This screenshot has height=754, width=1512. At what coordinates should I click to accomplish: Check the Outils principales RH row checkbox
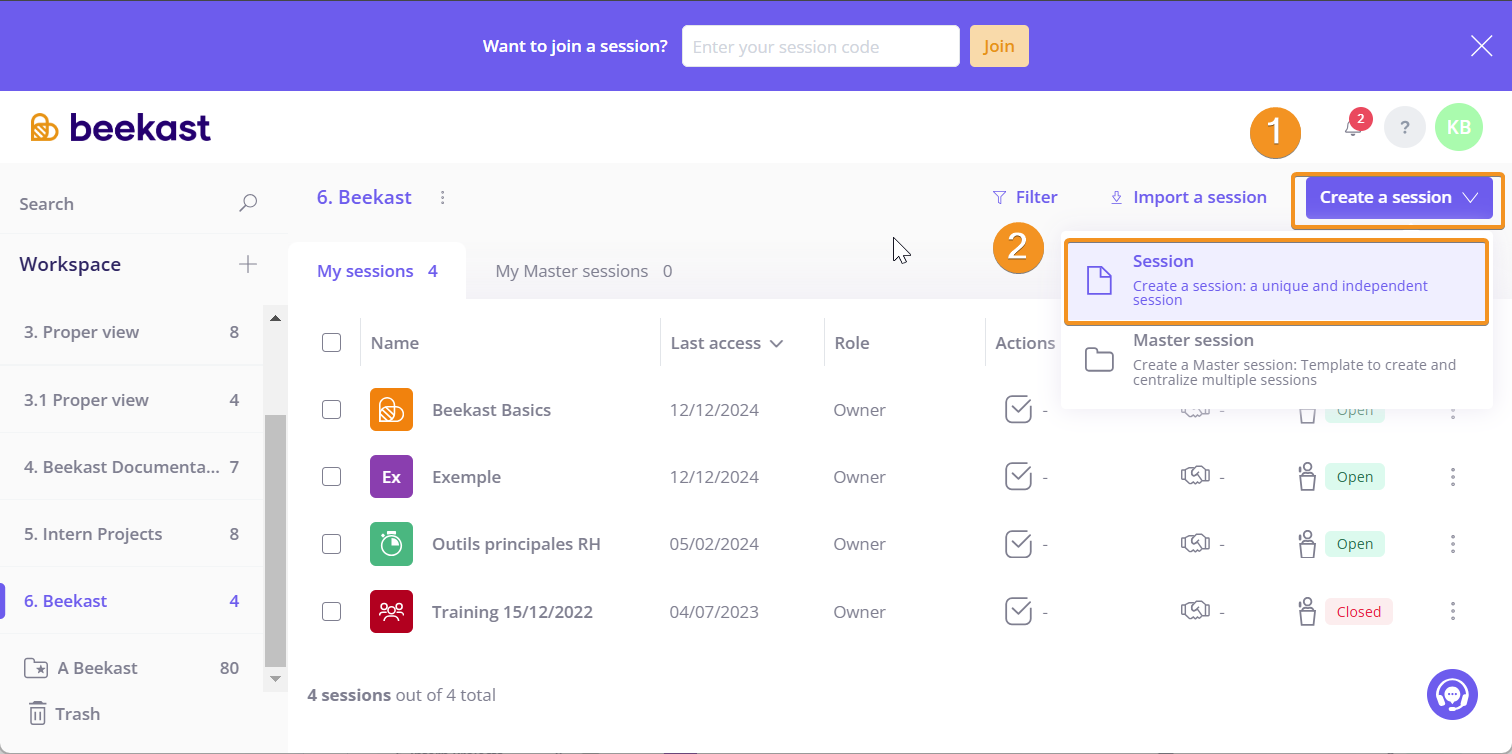(x=331, y=544)
